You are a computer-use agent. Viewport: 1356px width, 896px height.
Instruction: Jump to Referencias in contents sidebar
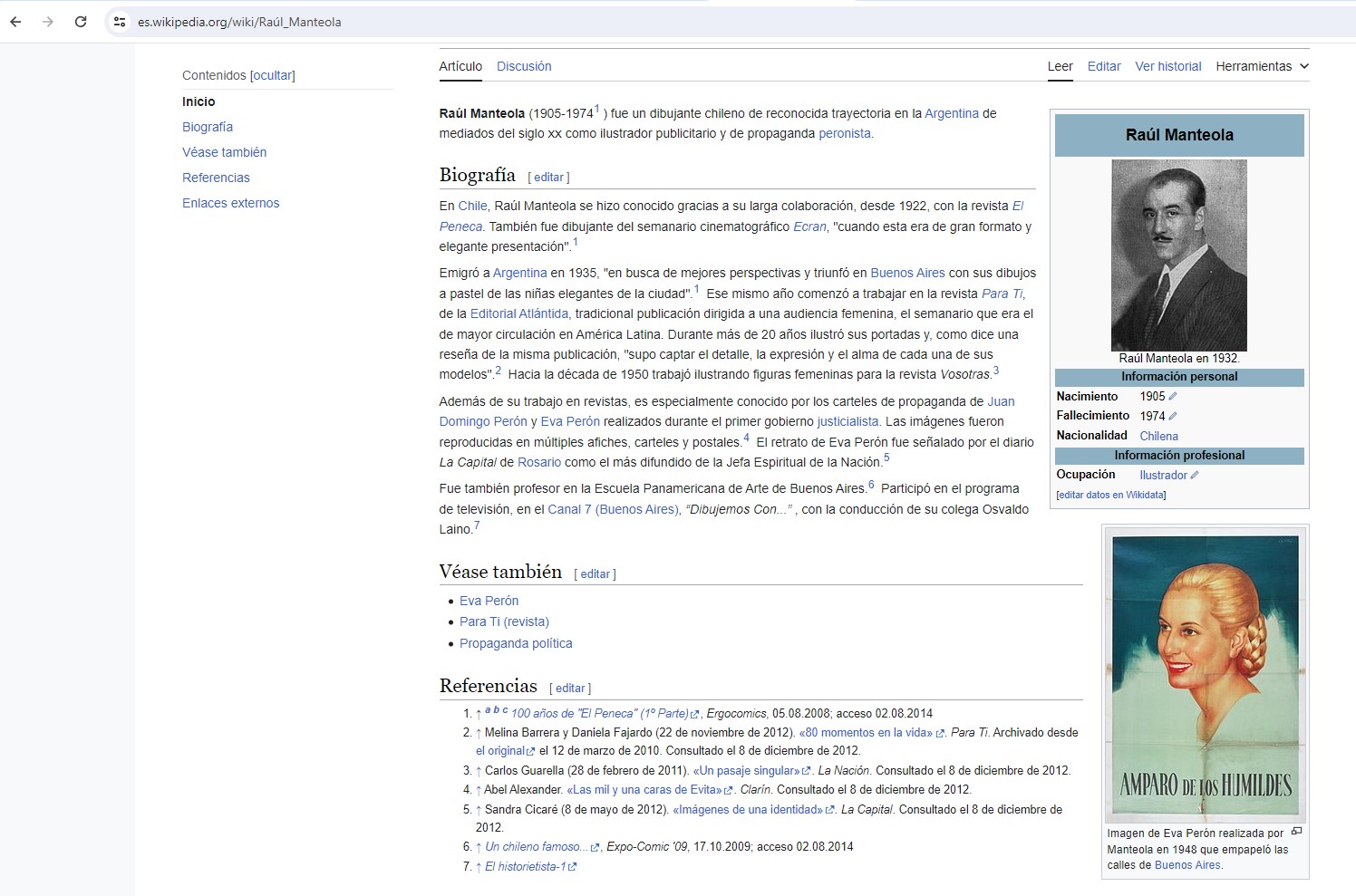pos(216,178)
